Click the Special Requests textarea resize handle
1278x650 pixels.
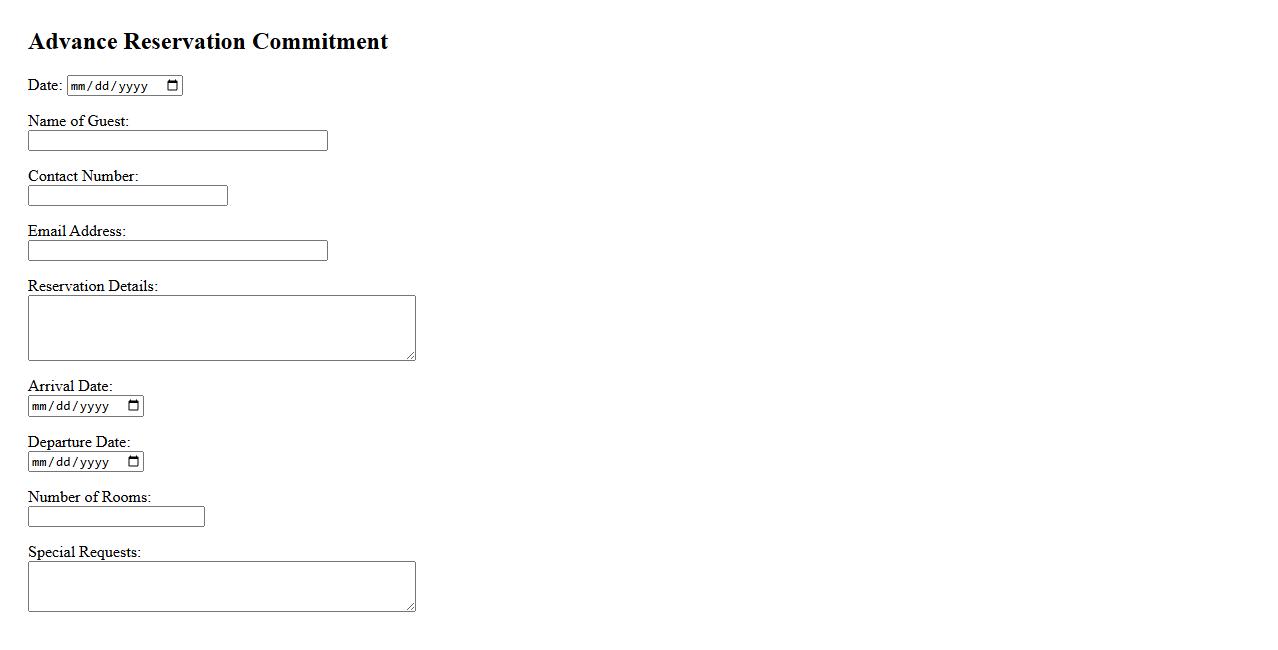tap(410, 606)
